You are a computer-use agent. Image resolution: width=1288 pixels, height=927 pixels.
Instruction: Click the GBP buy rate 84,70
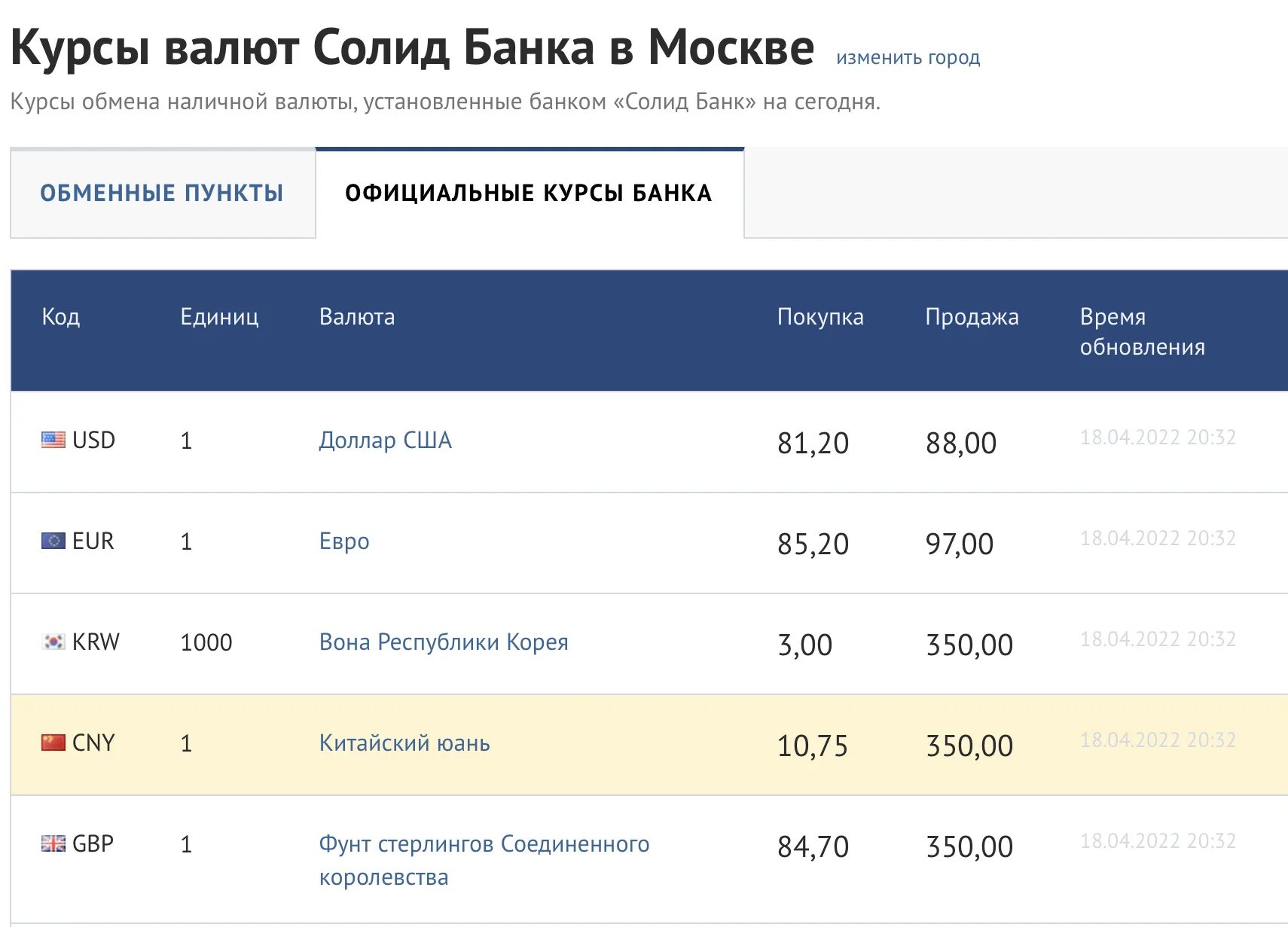tap(813, 846)
